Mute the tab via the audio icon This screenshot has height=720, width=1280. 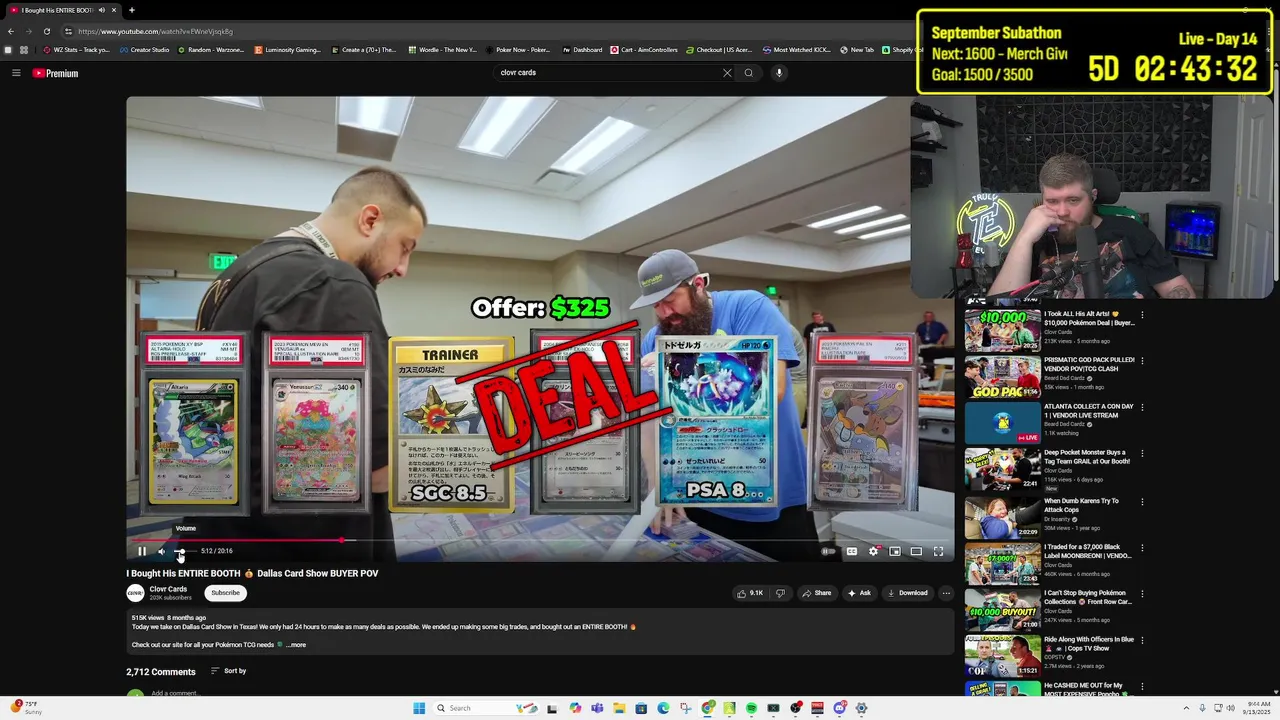tap(102, 10)
